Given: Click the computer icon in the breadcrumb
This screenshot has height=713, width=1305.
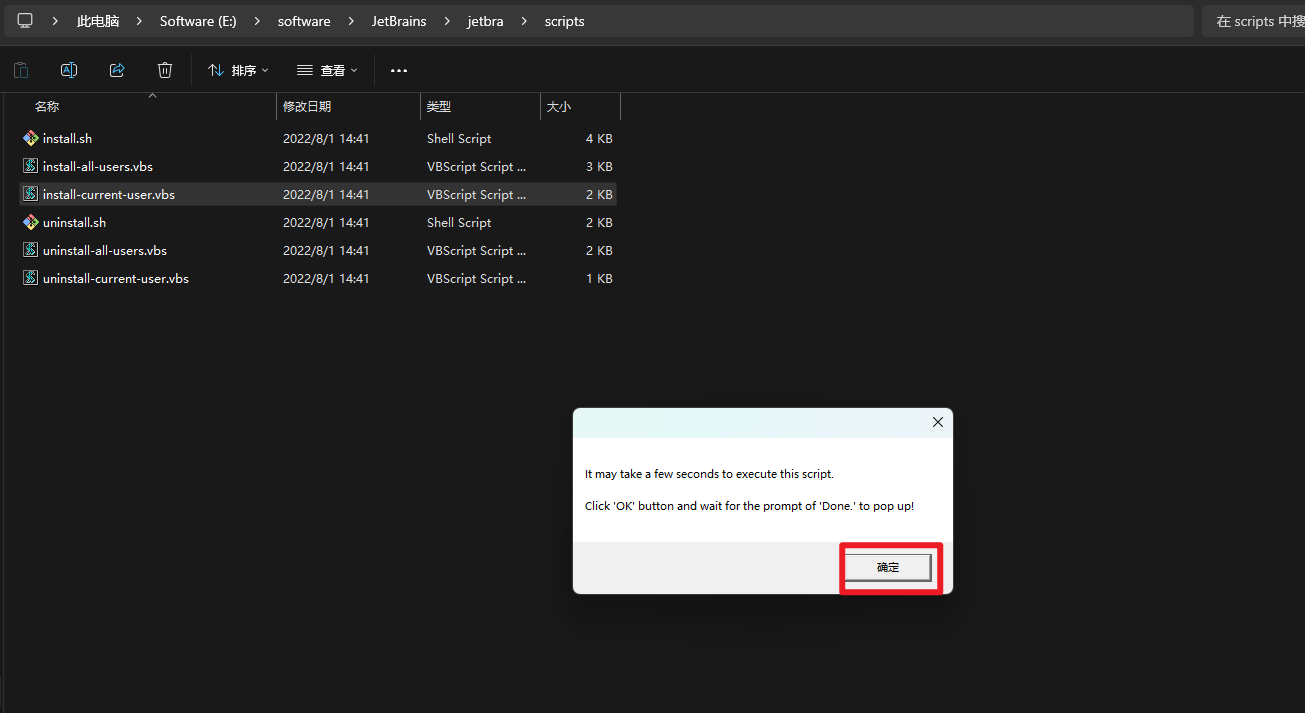Looking at the screenshot, I should pos(25,21).
